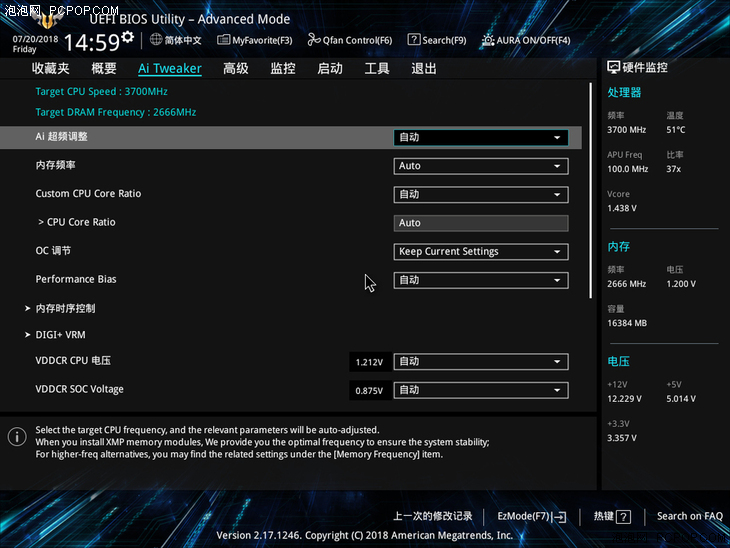Open the 监控 tab
Viewport: 730px width, 548px height.
click(x=283, y=68)
